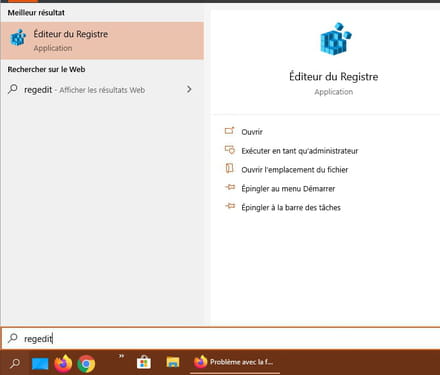Viewport: 440px width, 375px height.
Task: Choose Ouvrir action
Action: click(x=252, y=132)
